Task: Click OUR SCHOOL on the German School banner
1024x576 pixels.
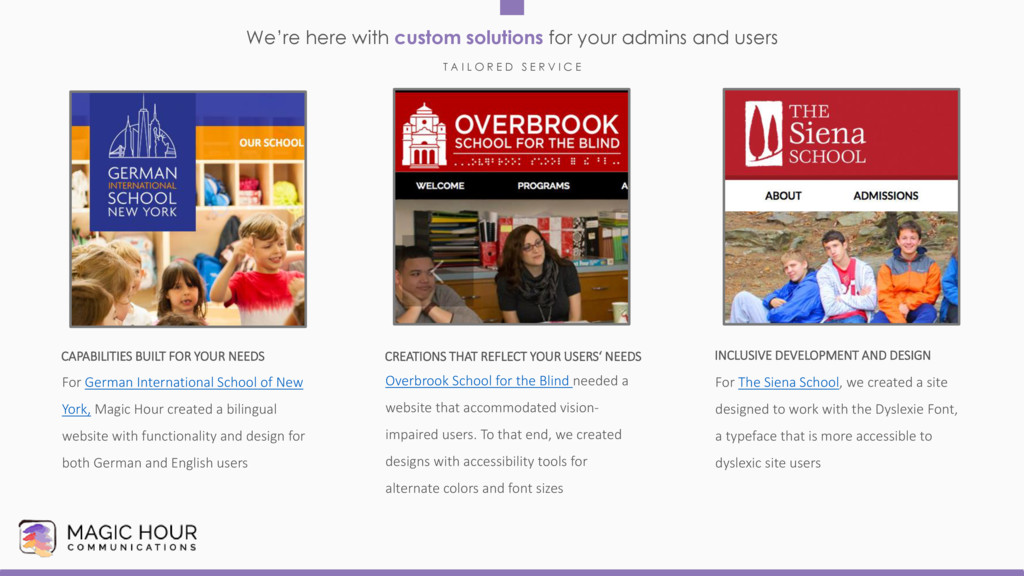Action: tap(271, 143)
